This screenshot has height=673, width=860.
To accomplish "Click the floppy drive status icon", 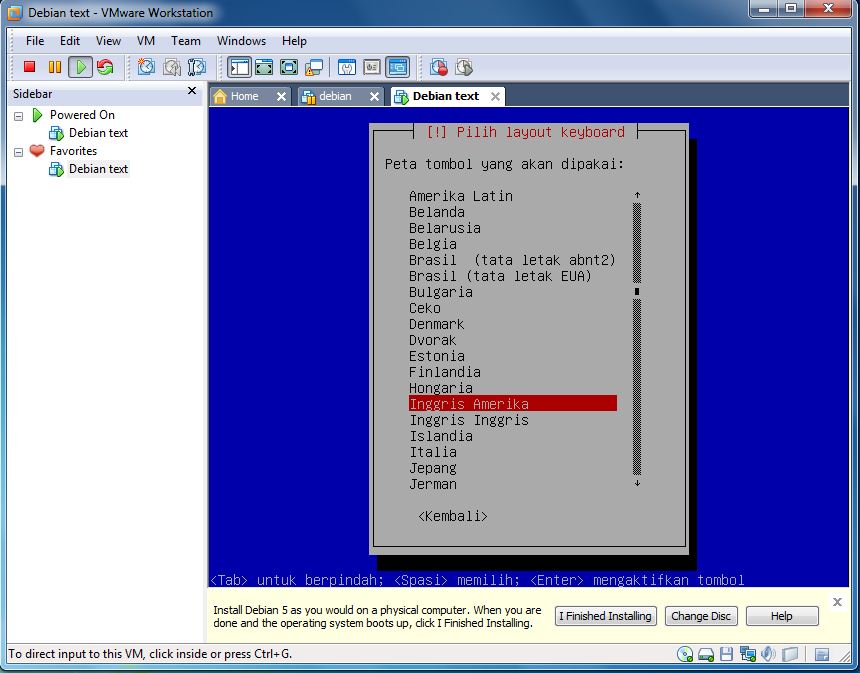I will coord(727,654).
